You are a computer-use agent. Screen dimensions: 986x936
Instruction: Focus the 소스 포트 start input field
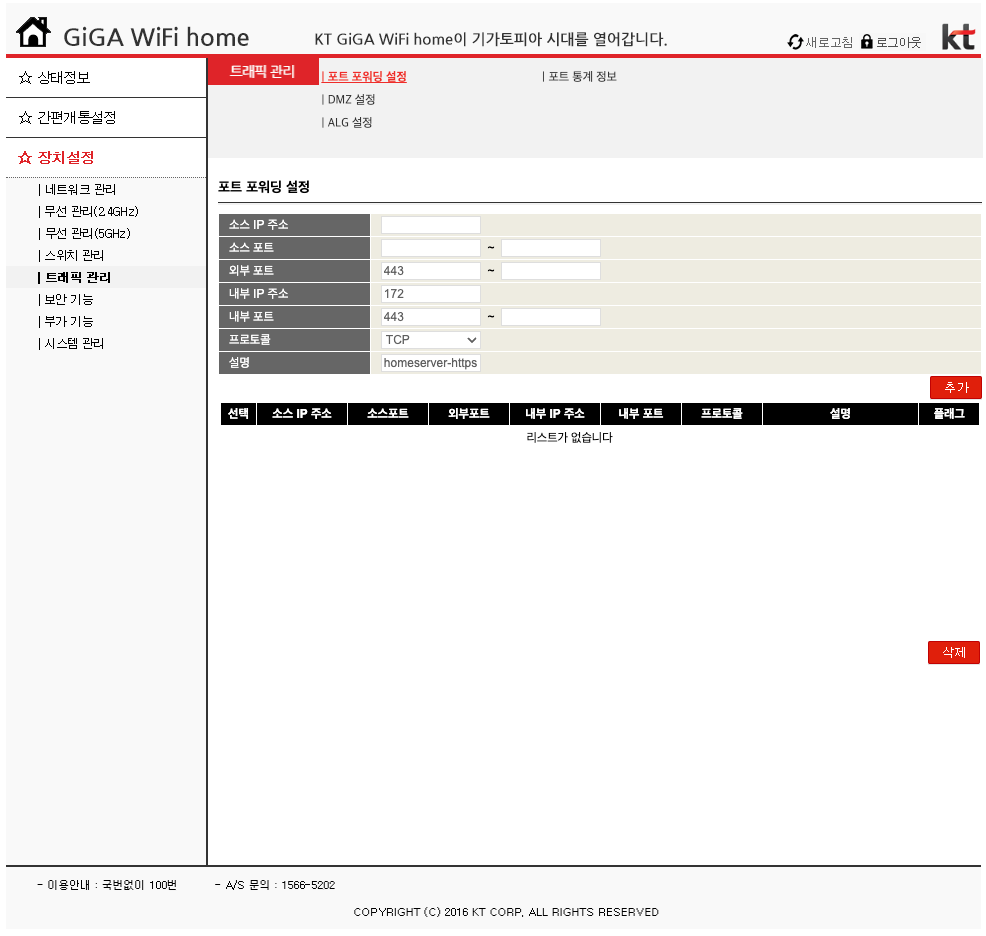coord(431,248)
